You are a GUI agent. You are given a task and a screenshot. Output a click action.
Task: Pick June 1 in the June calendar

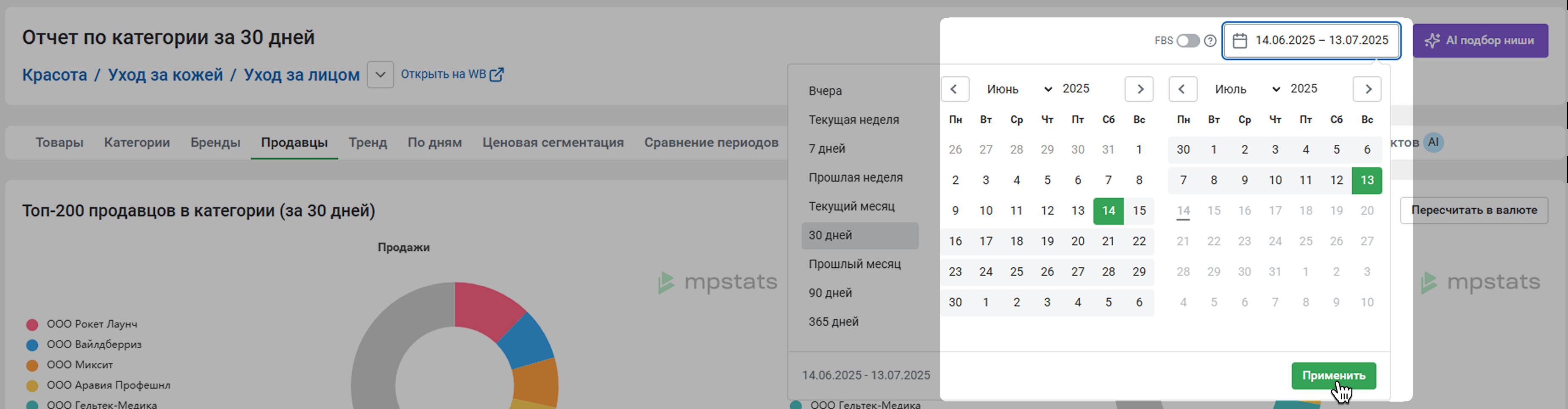[x=1139, y=150]
